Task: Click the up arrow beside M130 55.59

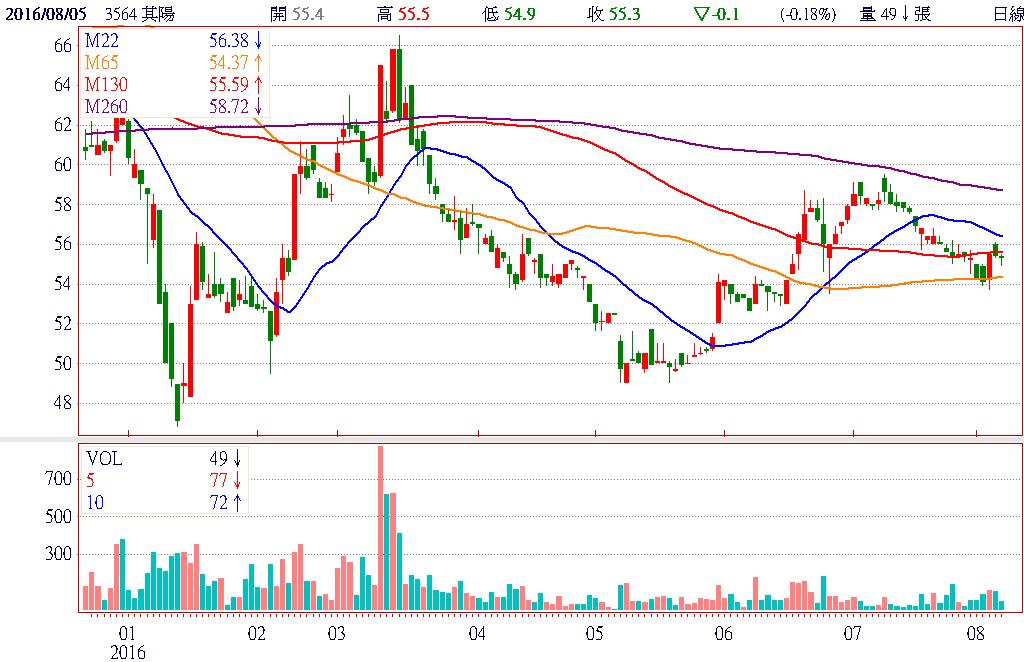Action: coord(259,85)
